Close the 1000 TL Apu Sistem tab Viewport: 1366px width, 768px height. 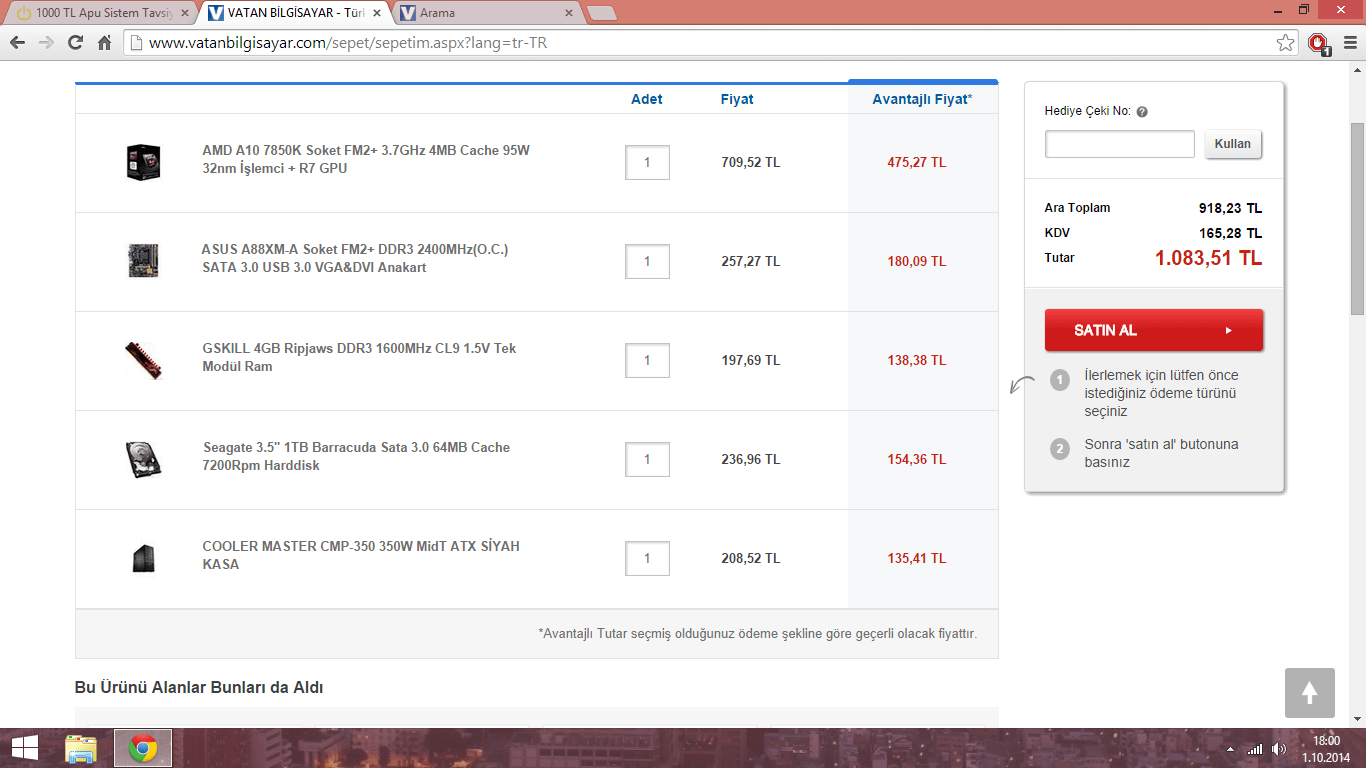coord(185,13)
